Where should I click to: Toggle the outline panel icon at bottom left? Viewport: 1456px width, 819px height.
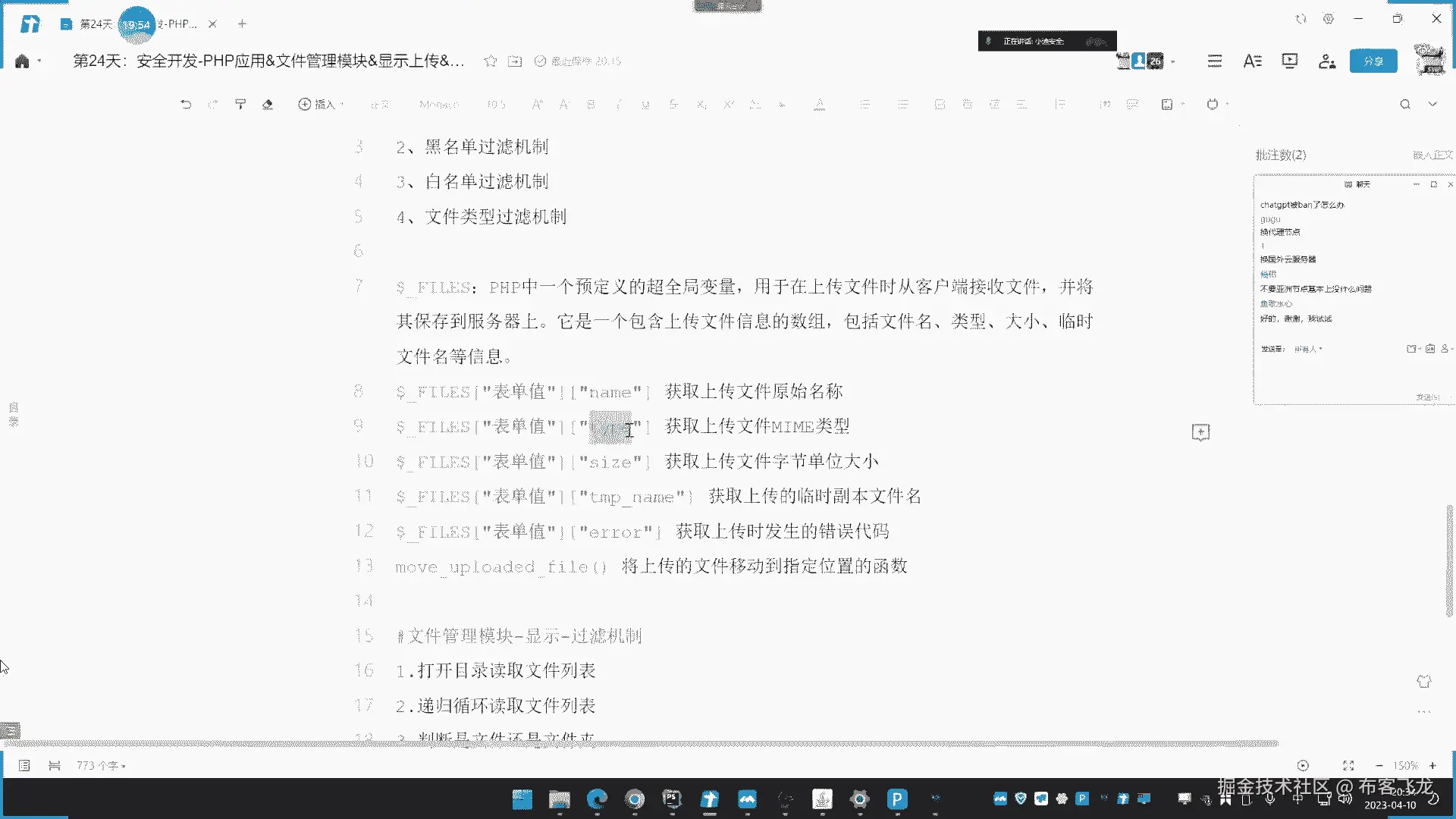pyautogui.click(x=24, y=766)
